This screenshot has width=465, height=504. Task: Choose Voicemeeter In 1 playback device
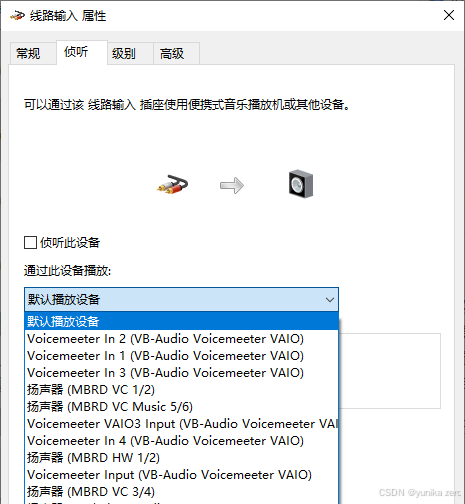click(x=182, y=356)
